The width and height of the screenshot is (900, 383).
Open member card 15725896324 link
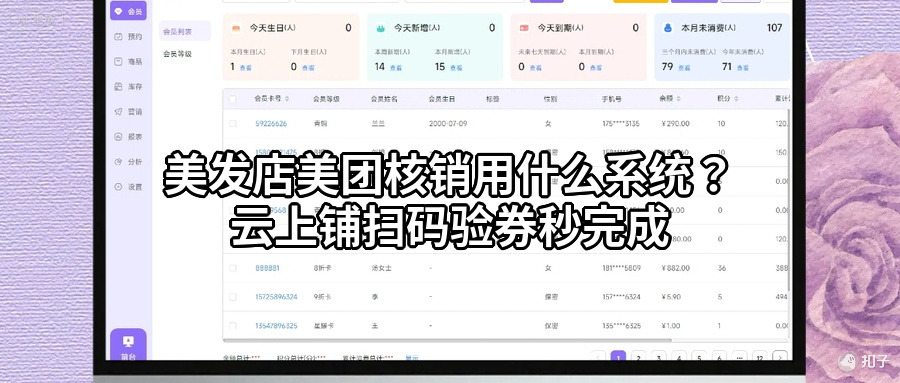pyautogui.click(x=276, y=297)
